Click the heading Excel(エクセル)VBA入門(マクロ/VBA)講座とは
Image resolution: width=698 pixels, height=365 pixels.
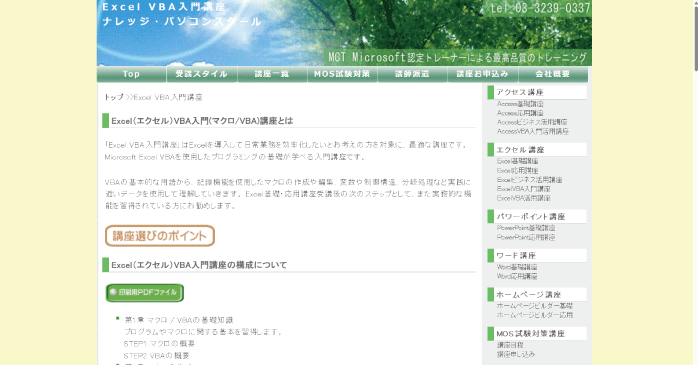pos(202,121)
